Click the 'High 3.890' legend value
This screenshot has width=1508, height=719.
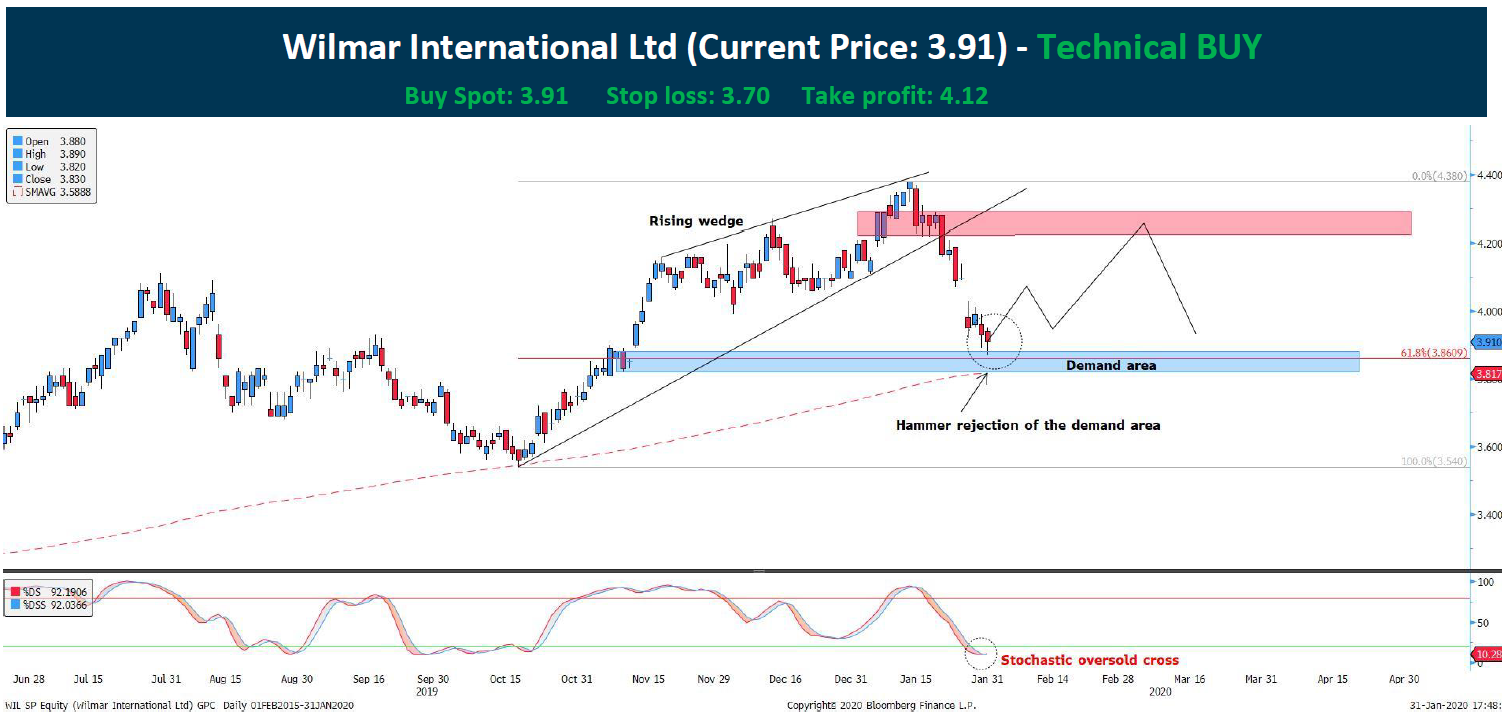(x=56, y=155)
